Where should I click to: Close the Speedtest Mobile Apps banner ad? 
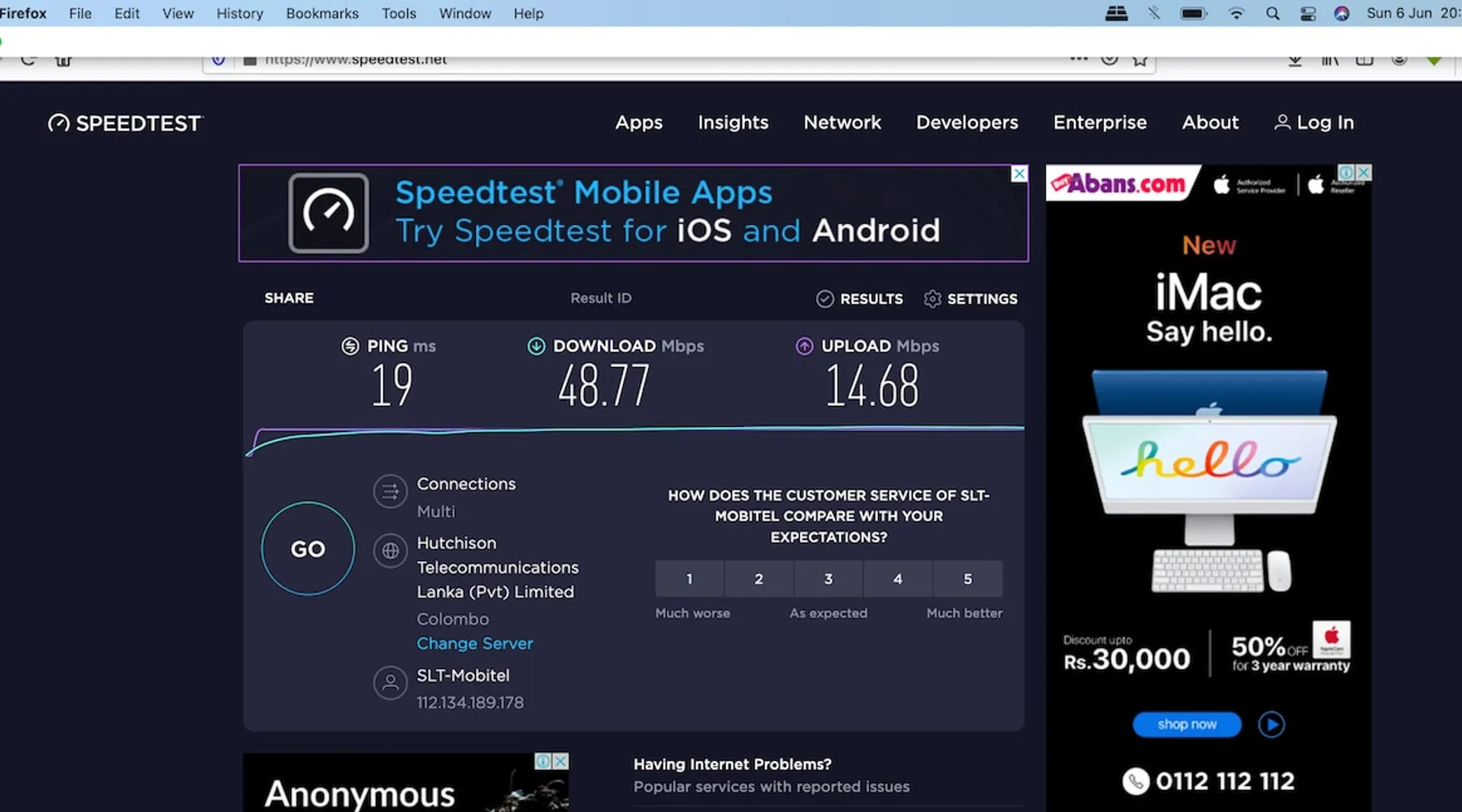(1019, 174)
